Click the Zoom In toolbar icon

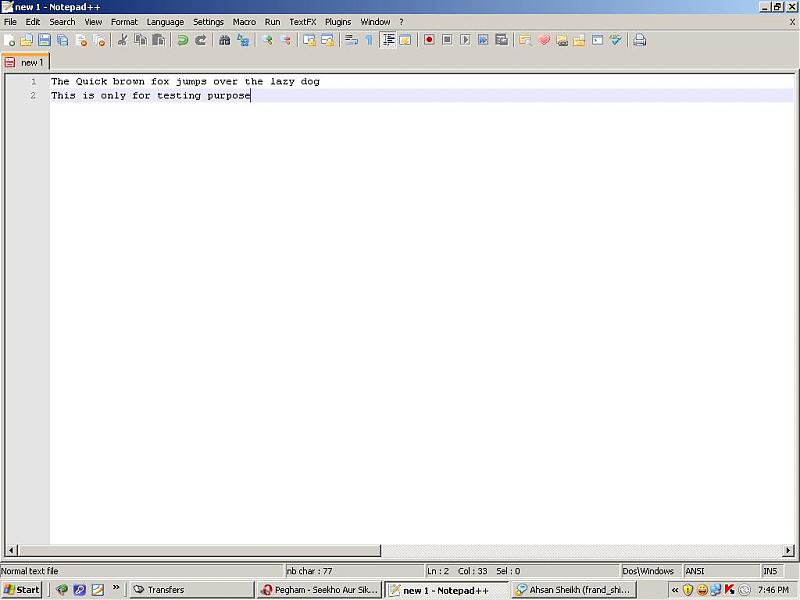point(267,40)
